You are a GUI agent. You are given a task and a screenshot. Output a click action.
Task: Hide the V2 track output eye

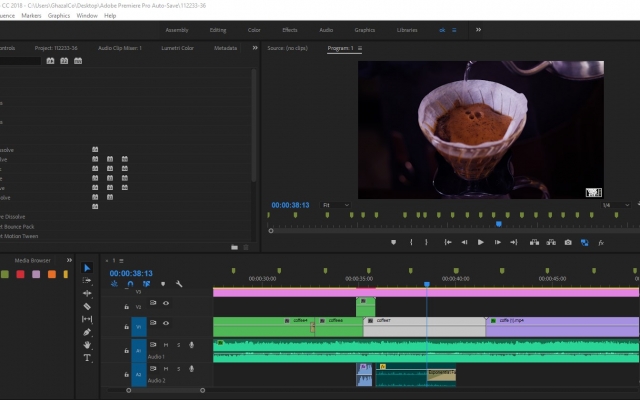(166, 303)
